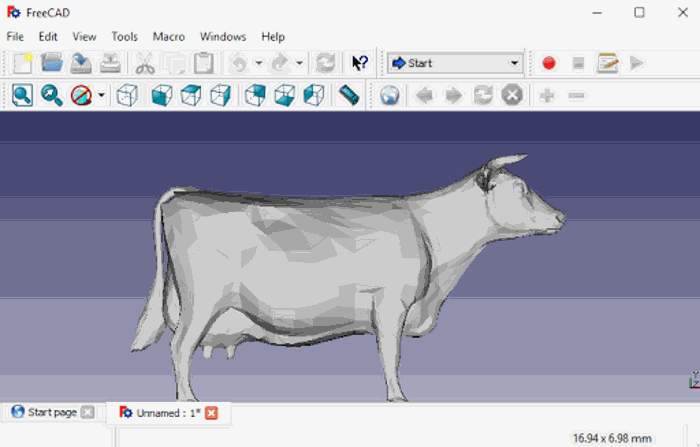700x447 pixels.
Task: Expand the redo history arrow
Action: (x=300, y=63)
